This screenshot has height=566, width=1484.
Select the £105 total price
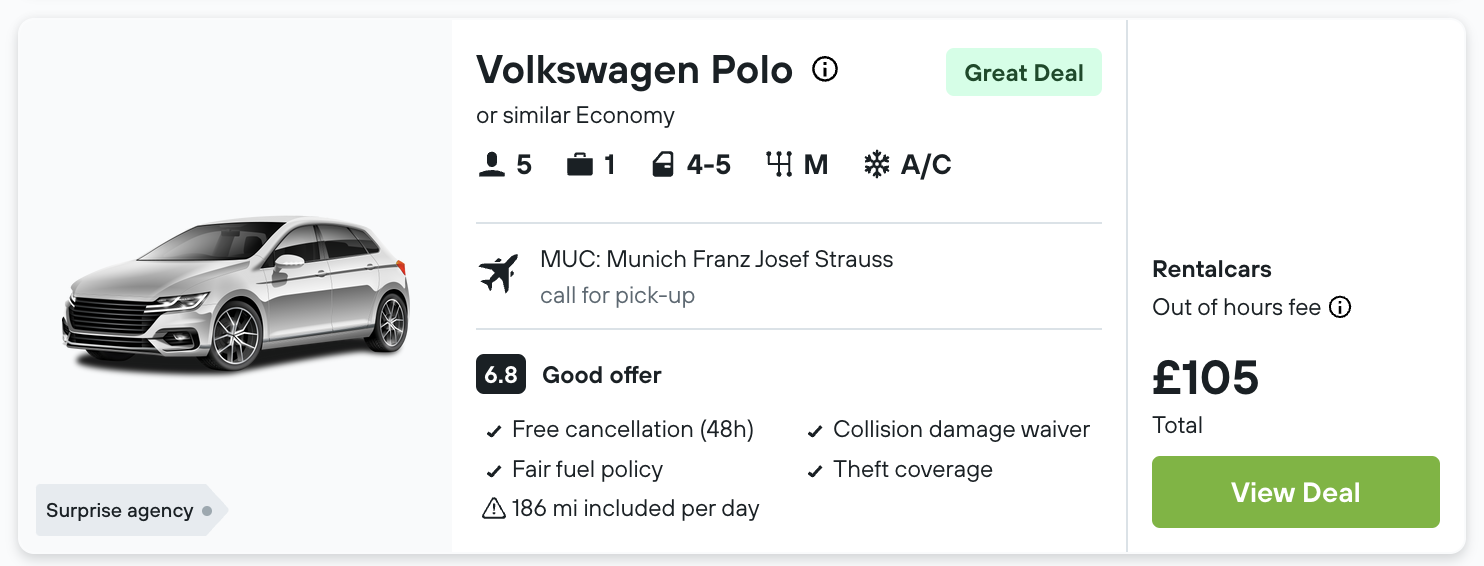[x=1206, y=377]
